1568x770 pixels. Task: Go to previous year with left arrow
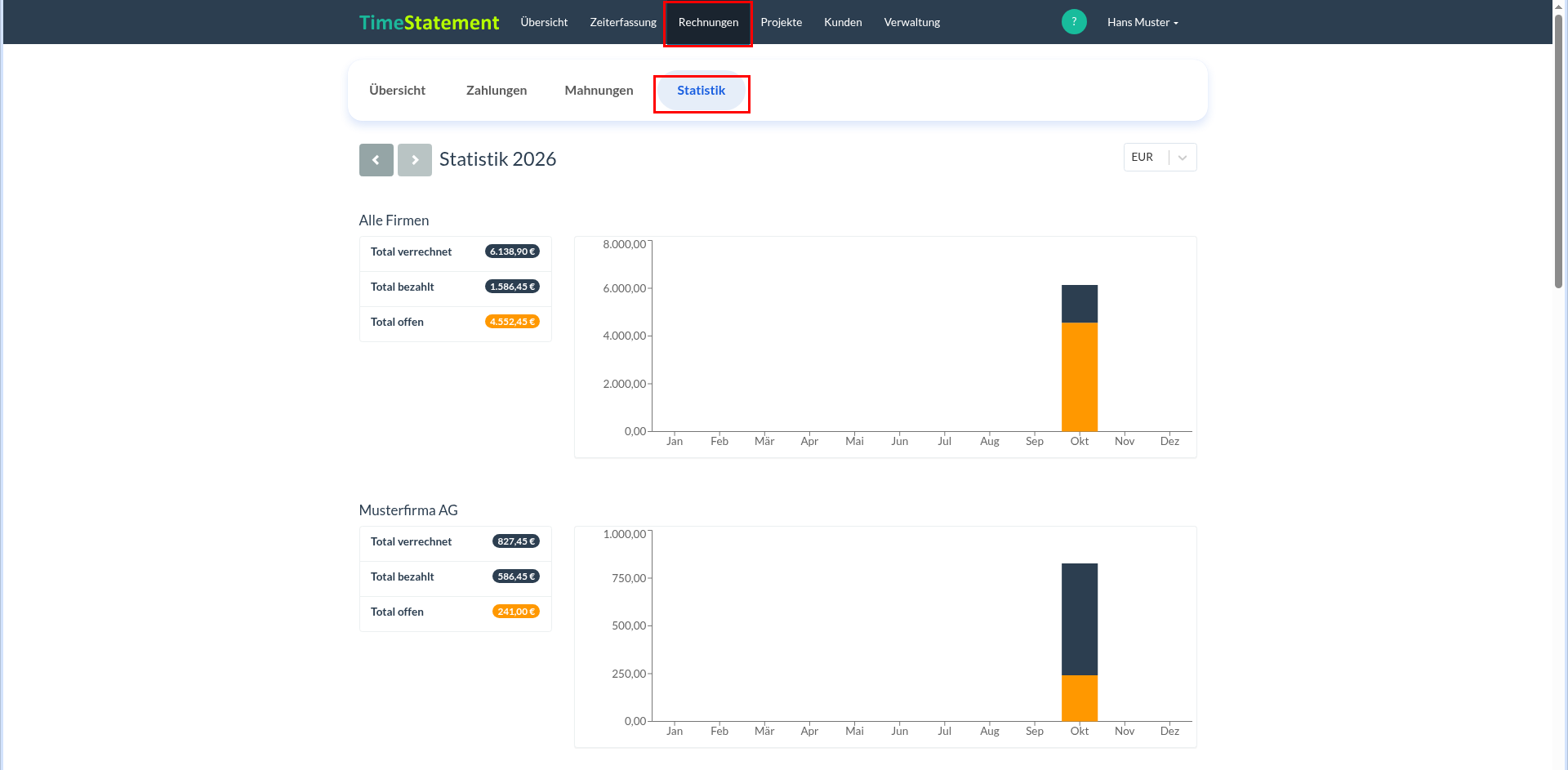tap(376, 160)
